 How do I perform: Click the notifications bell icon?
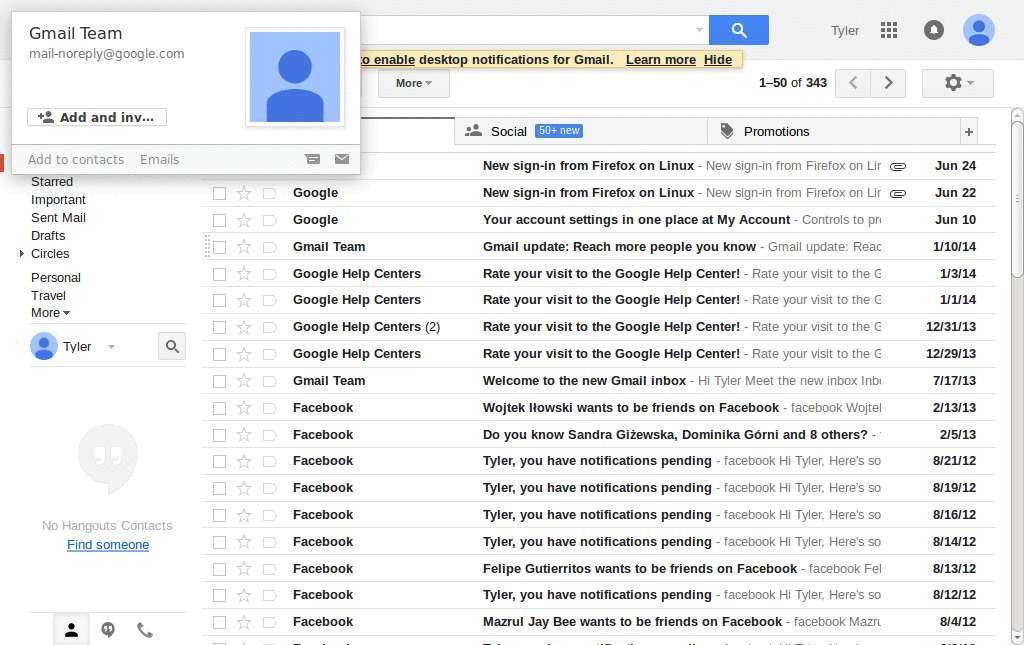[x=933, y=30]
